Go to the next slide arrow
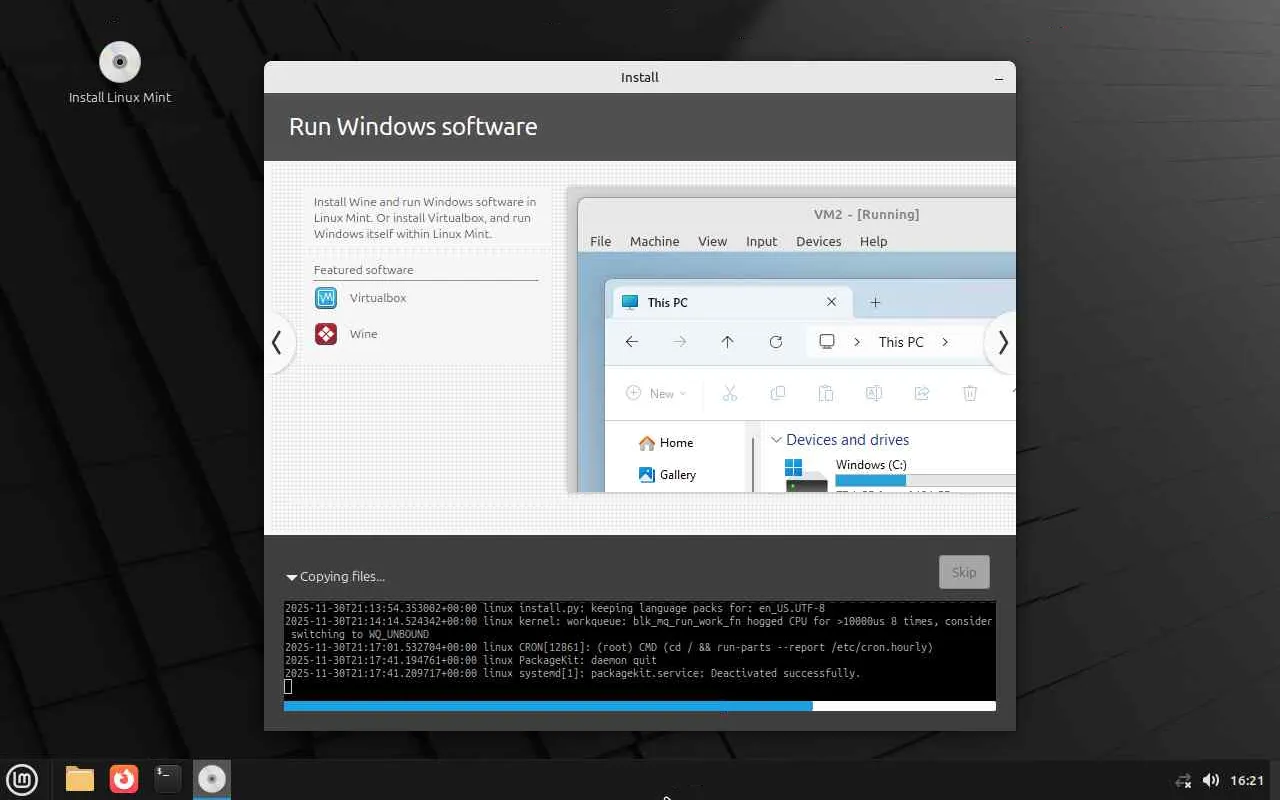 click(1002, 342)
